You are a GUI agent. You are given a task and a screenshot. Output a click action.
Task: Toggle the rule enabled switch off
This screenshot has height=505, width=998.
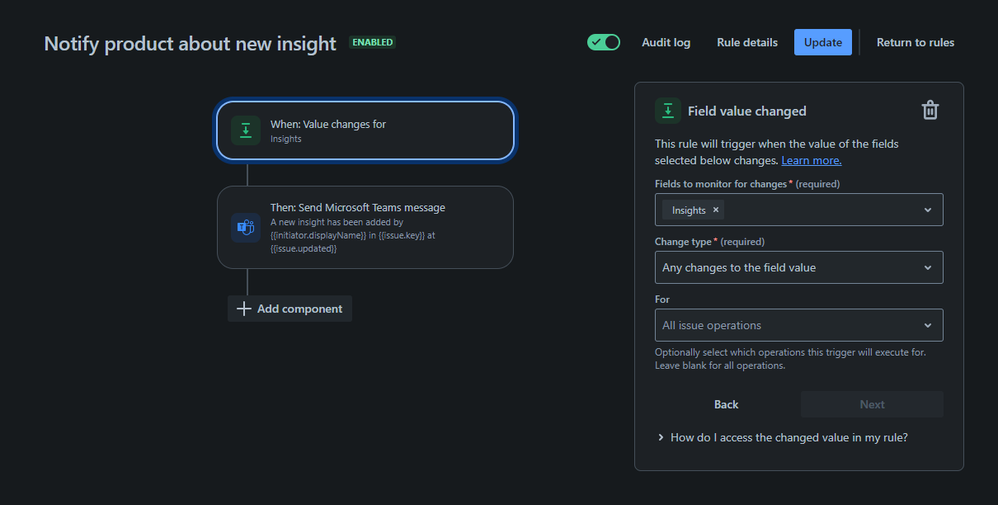point(603,43)
